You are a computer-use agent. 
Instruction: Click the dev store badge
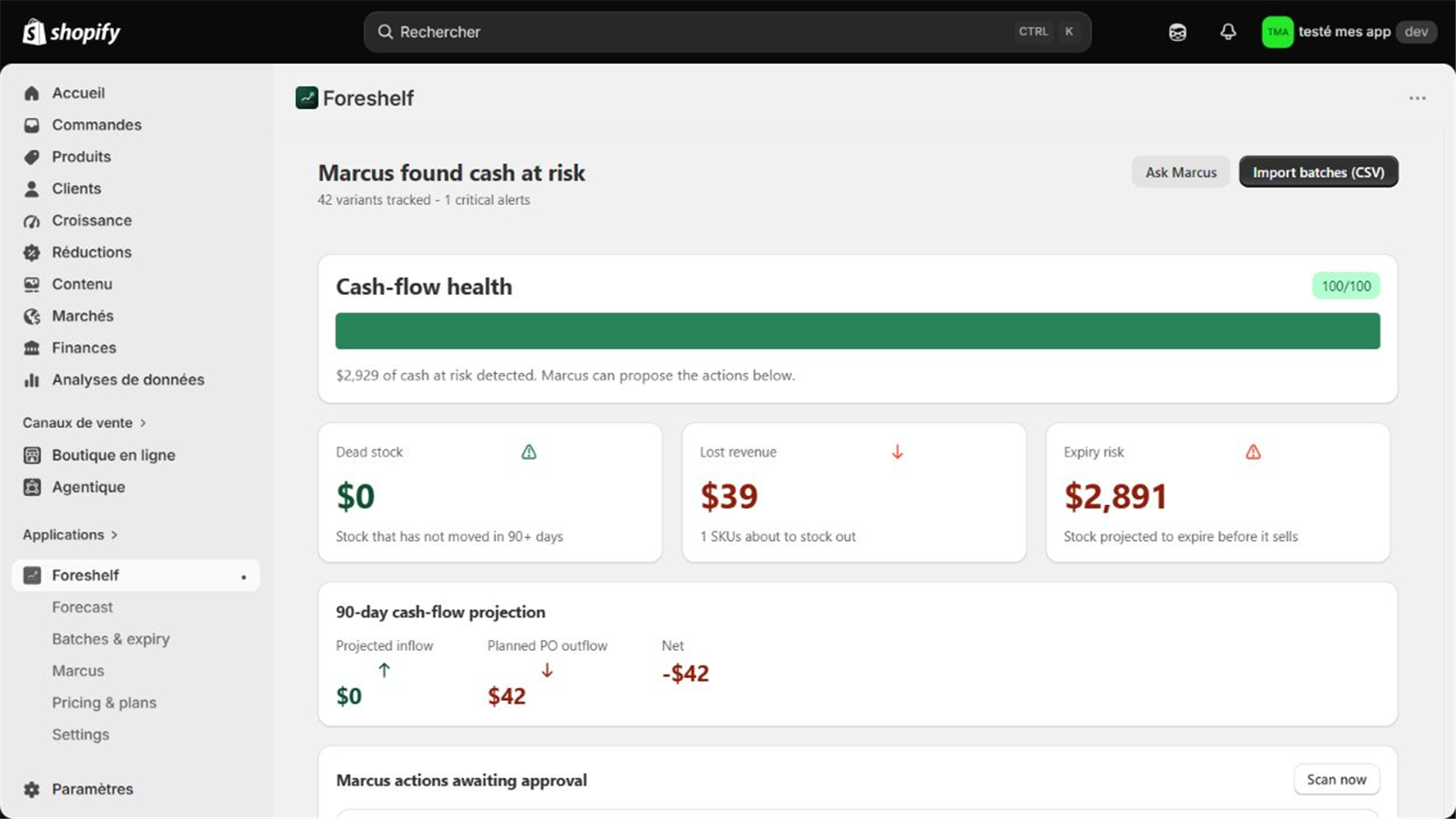point(1416,32)
